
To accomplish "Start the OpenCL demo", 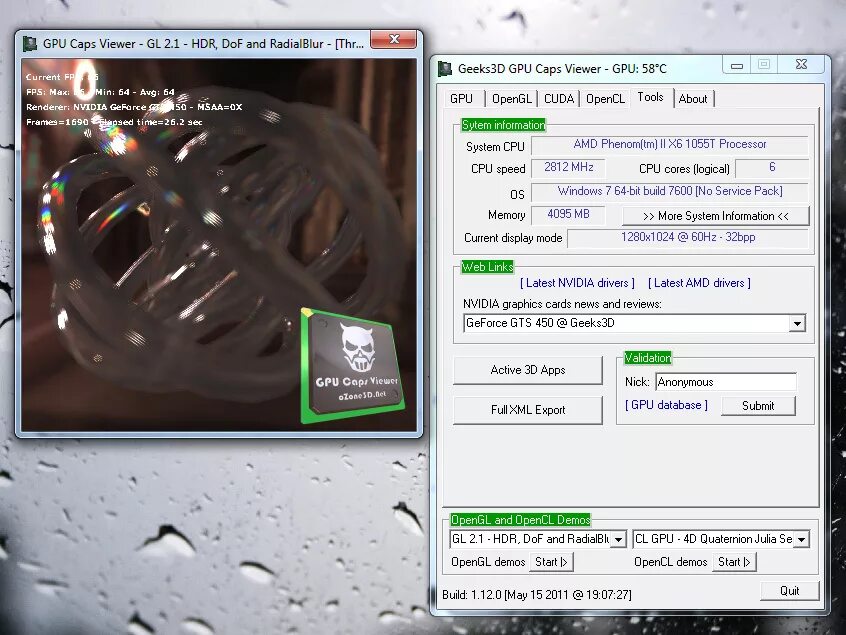I will pos(734,562).
